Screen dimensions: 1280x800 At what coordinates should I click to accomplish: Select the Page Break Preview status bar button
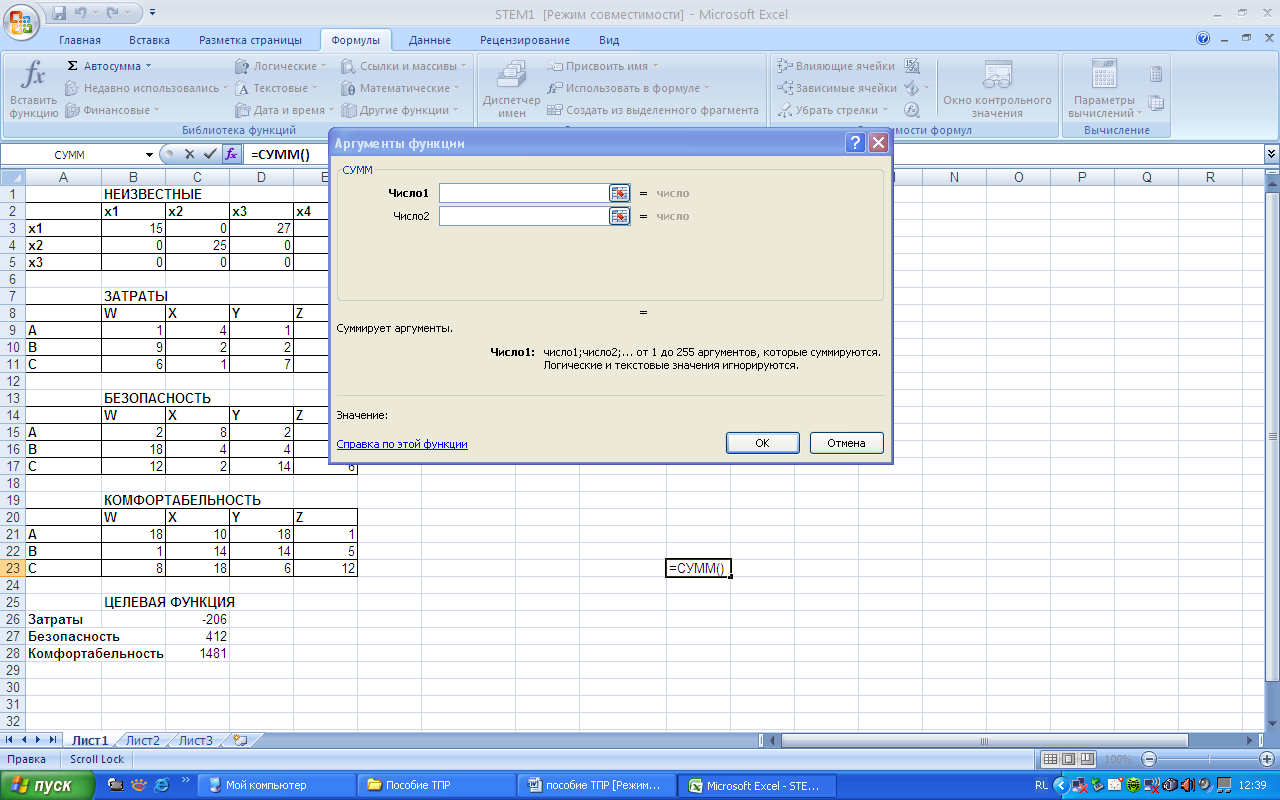pos(1087,759)
